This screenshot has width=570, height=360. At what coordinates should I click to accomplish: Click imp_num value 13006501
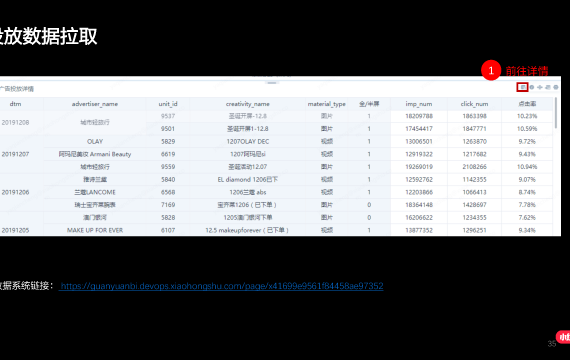coord(419,141)
